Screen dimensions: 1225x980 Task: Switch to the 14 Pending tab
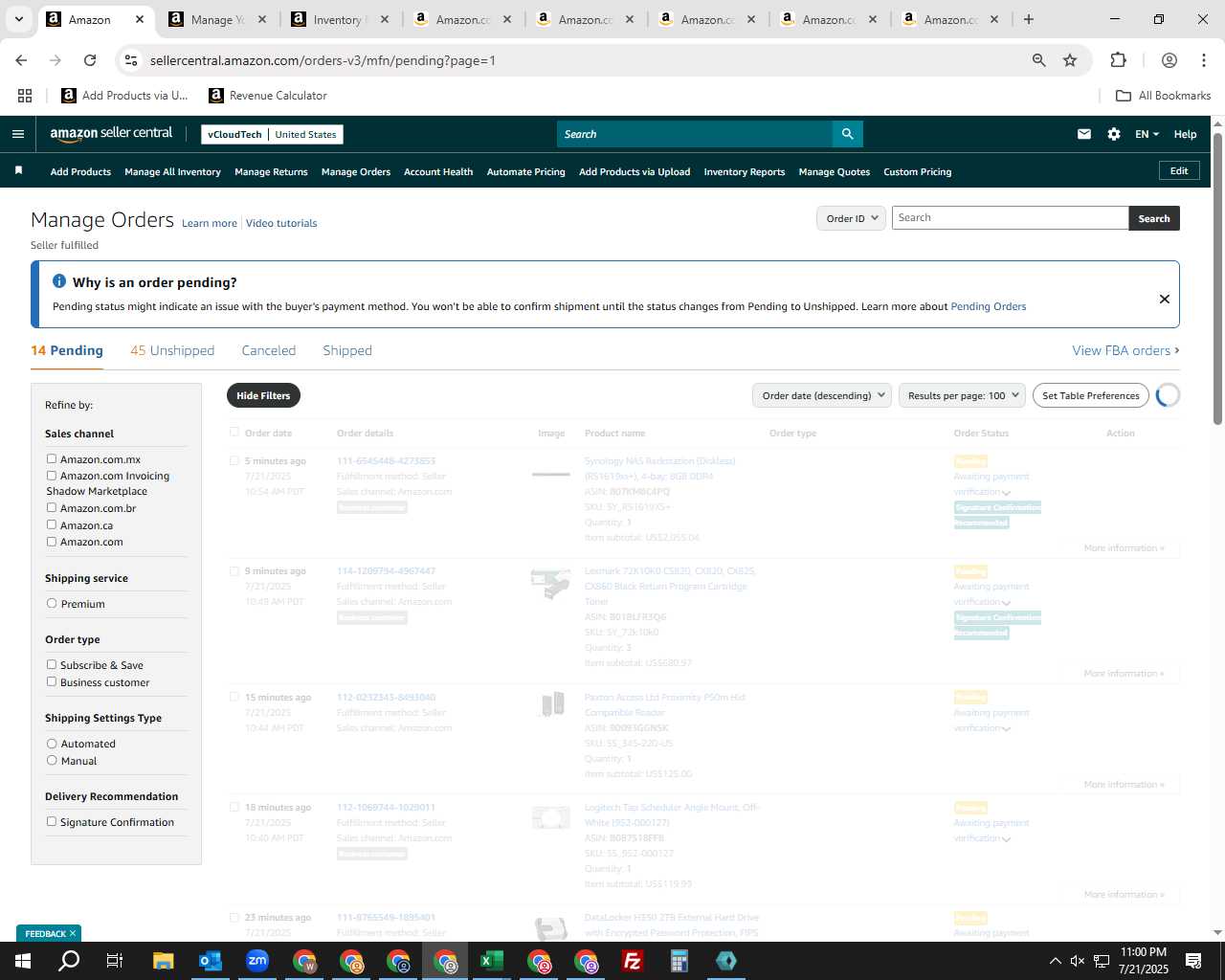[67, 350]
